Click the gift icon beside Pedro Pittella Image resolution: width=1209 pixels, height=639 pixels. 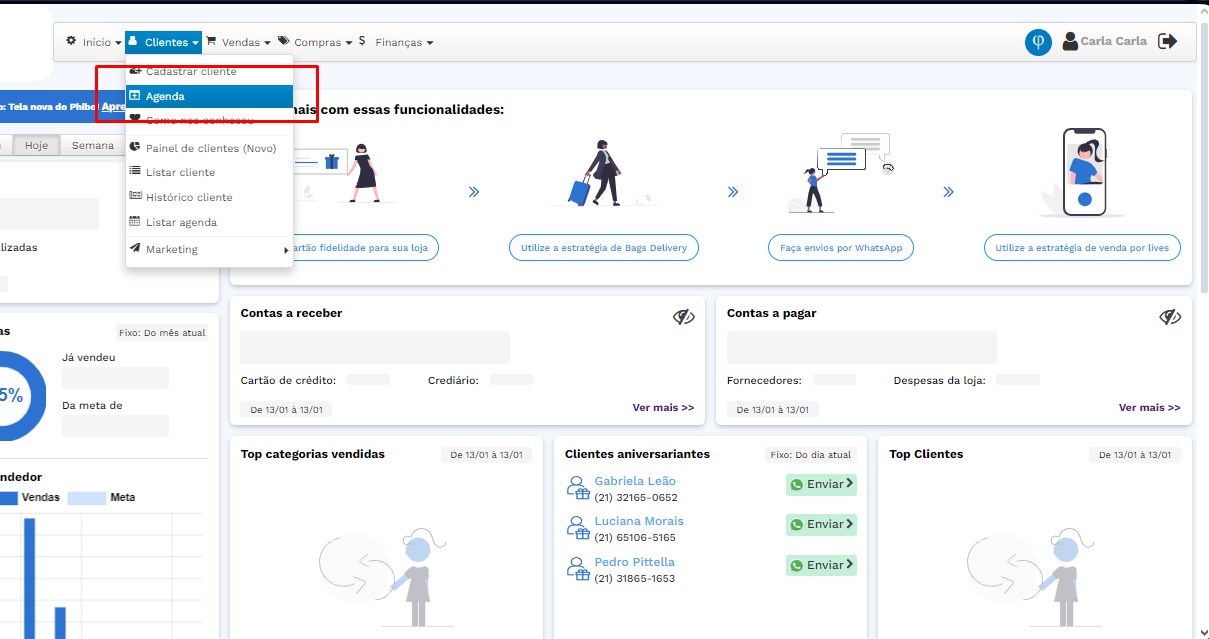pos(578,569)
